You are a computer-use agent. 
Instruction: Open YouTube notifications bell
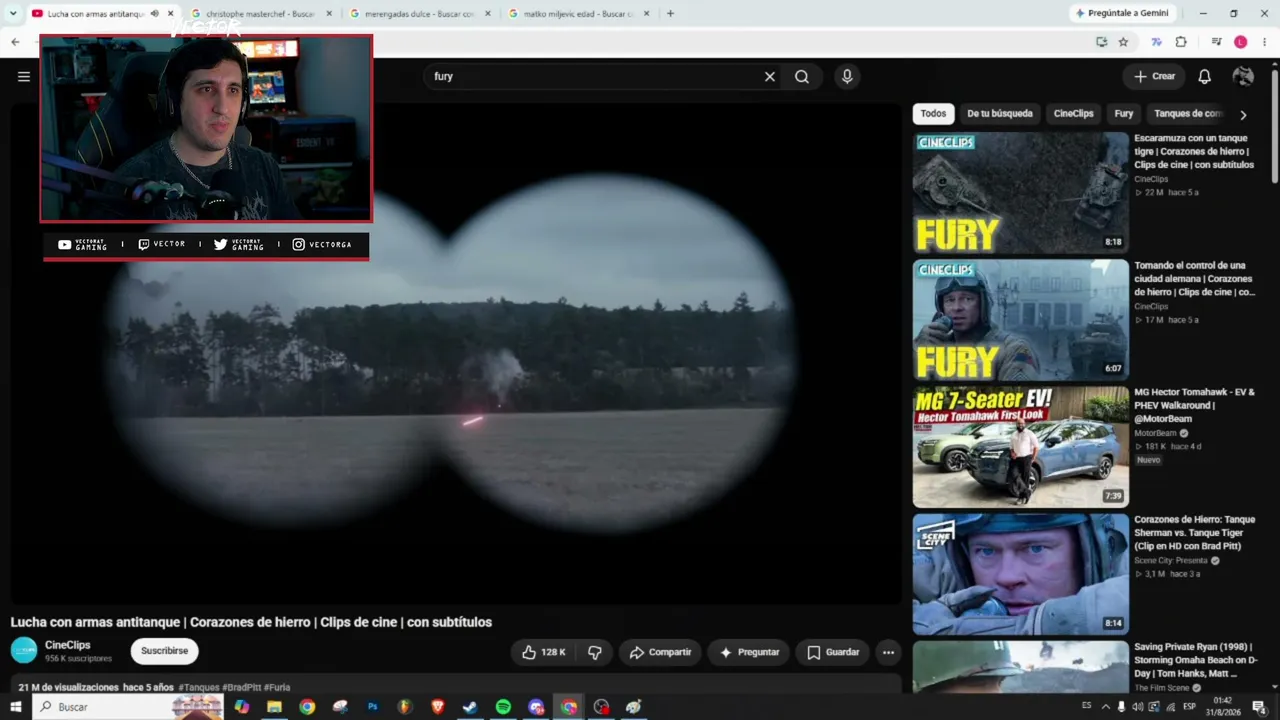coord(1205,76)
